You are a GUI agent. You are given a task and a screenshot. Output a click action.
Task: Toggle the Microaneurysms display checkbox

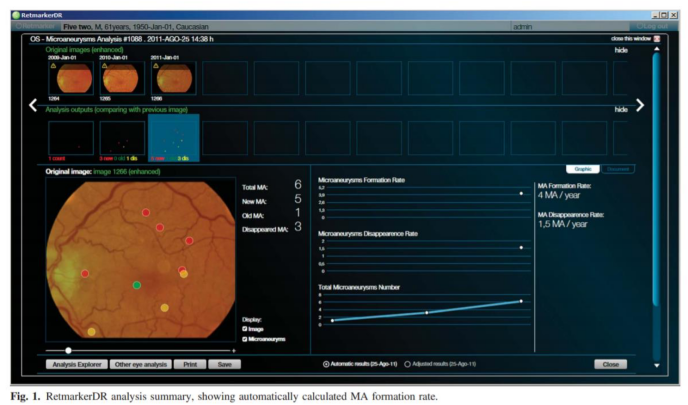tap(244, 339)
